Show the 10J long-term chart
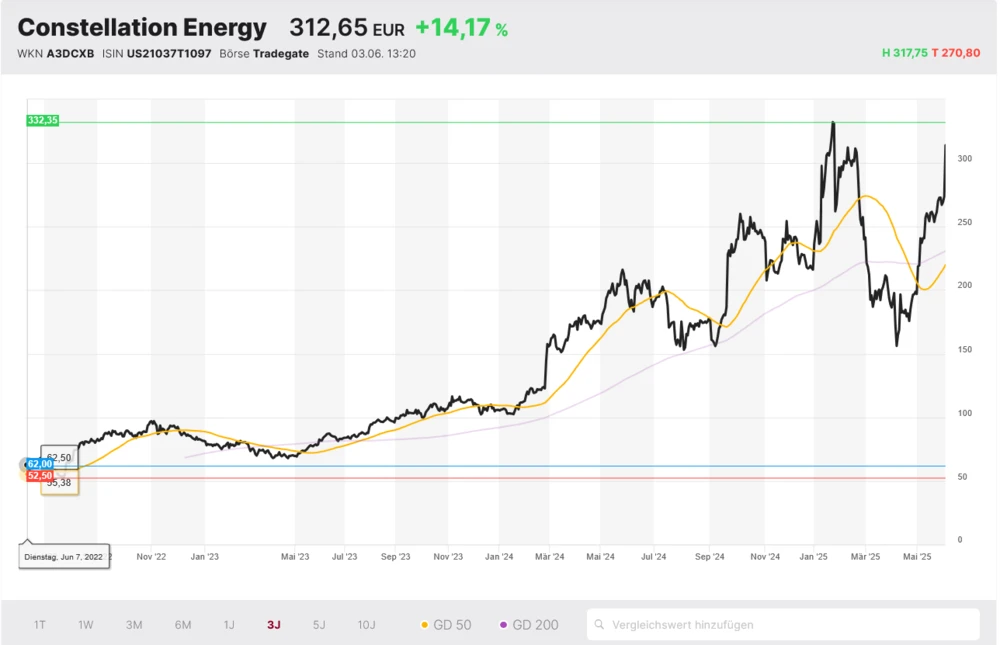 (367, 624)
